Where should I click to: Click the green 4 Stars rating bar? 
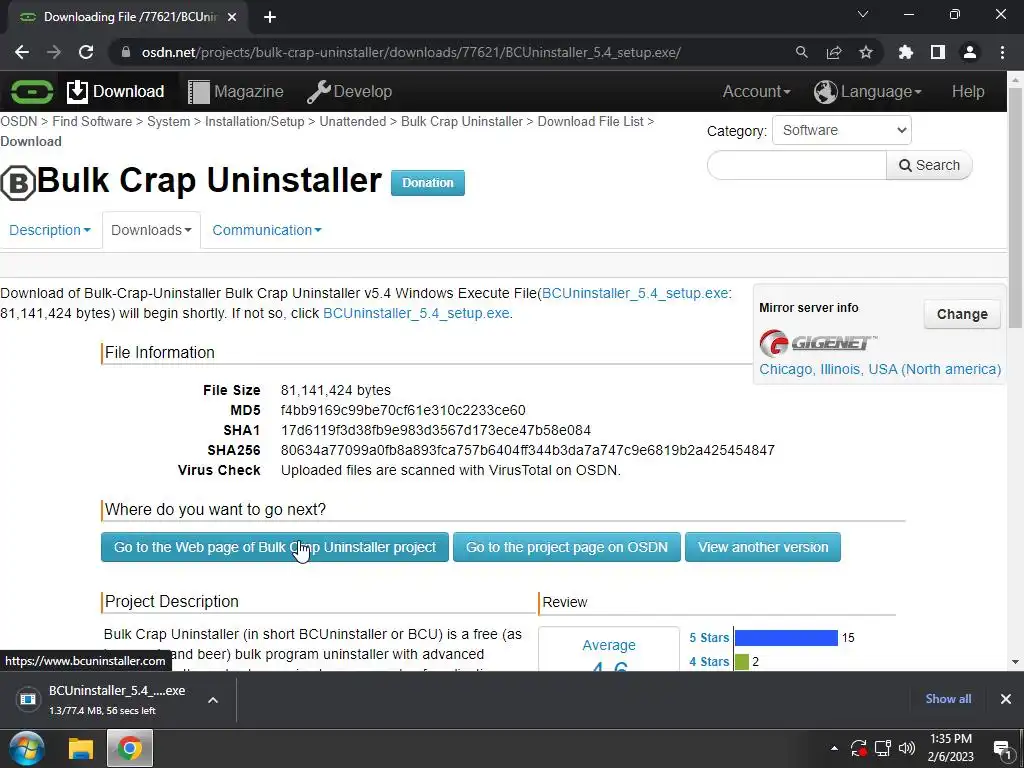[742, 662]
